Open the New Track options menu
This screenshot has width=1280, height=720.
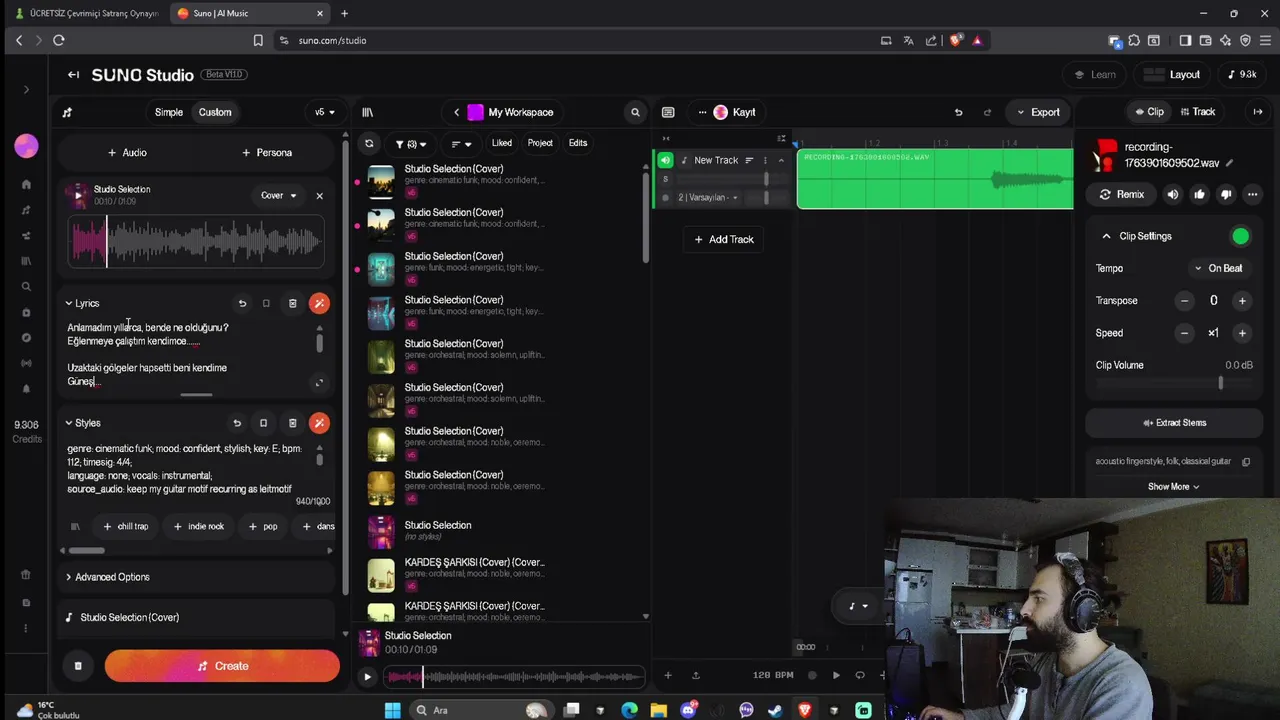pyautogui.click(x=765, y=160)
